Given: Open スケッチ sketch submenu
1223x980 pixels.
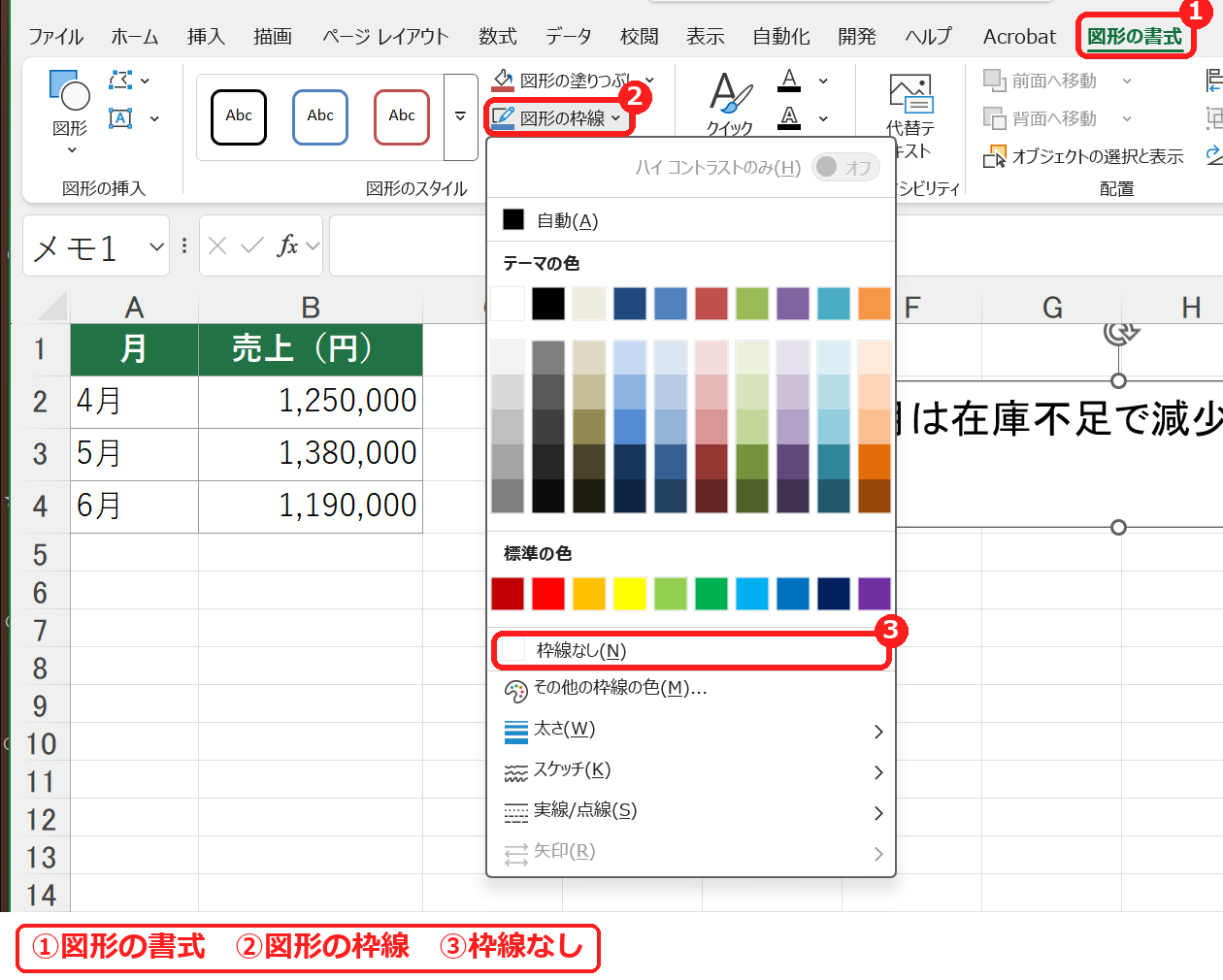Looking at the screenshot, I should [690, 770].
